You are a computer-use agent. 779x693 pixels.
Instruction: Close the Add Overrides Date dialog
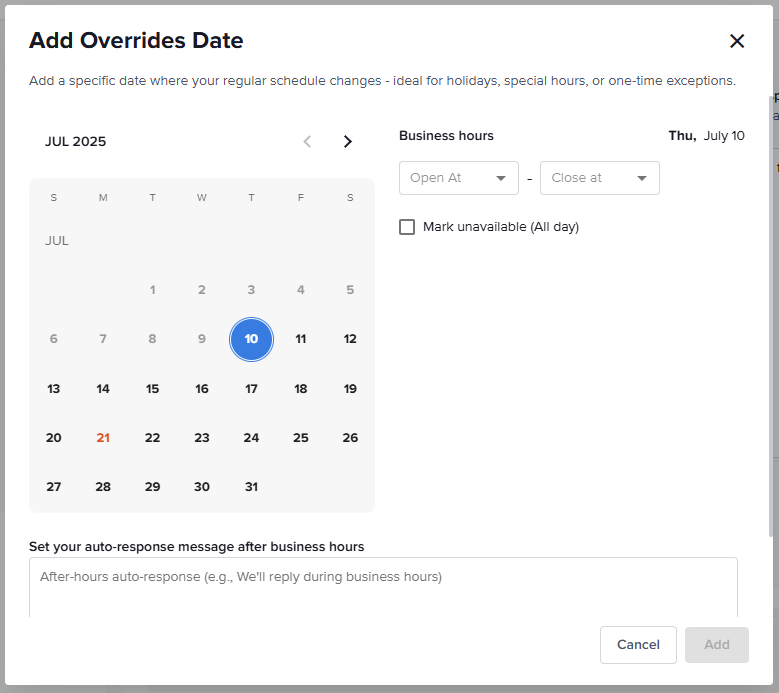click(737, 41)
